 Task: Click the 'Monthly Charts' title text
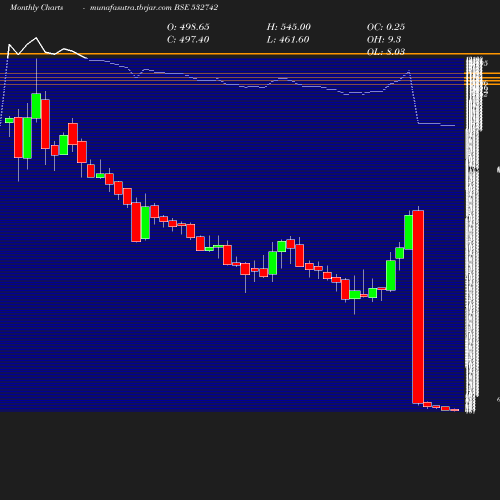[x=37, y=8]
